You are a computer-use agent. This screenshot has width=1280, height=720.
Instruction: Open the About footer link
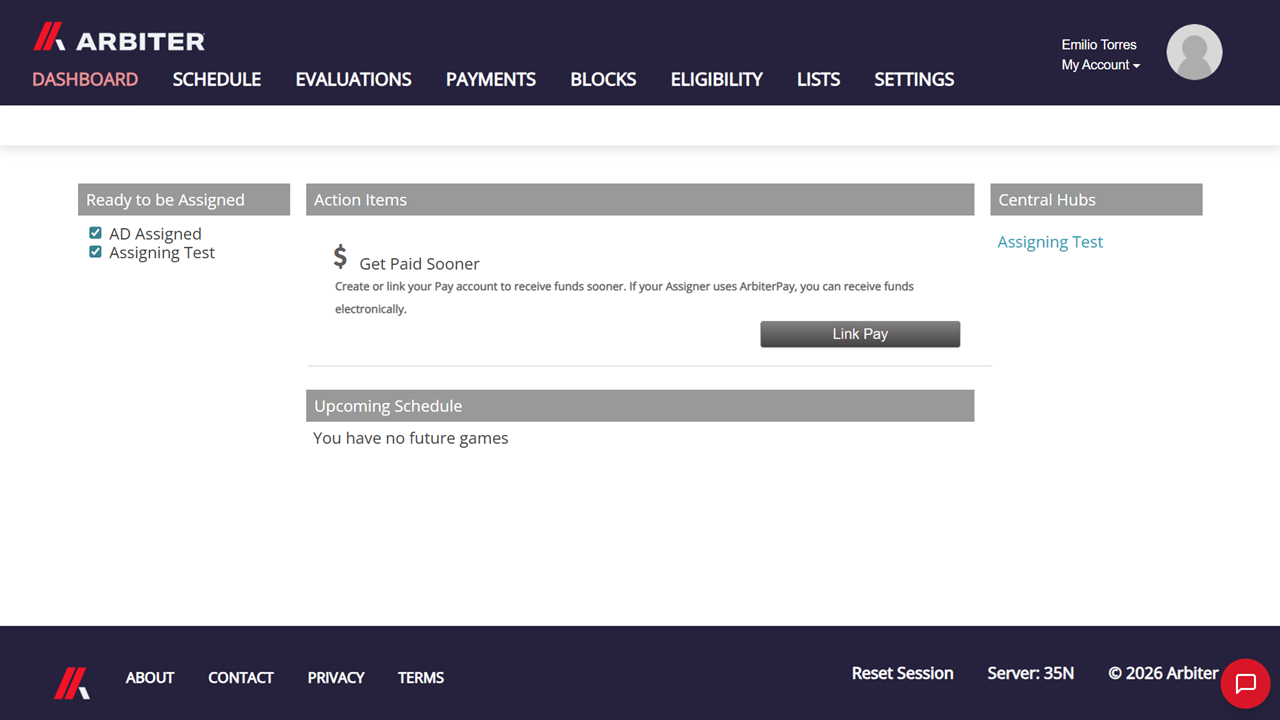click(x=150, y=678)
